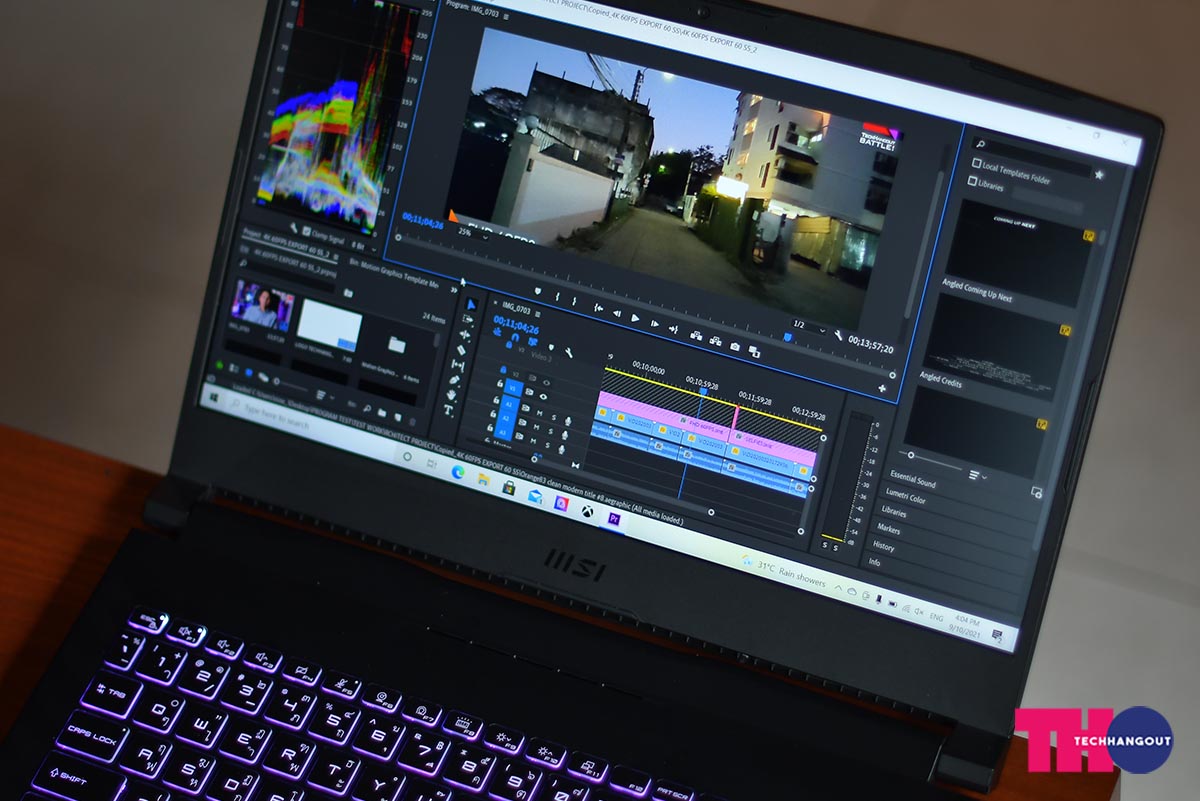The height and width of the screenshot is (801, 1200).
Task: Switch to the Essential Sound panel
Action: (x=913, y=481)
